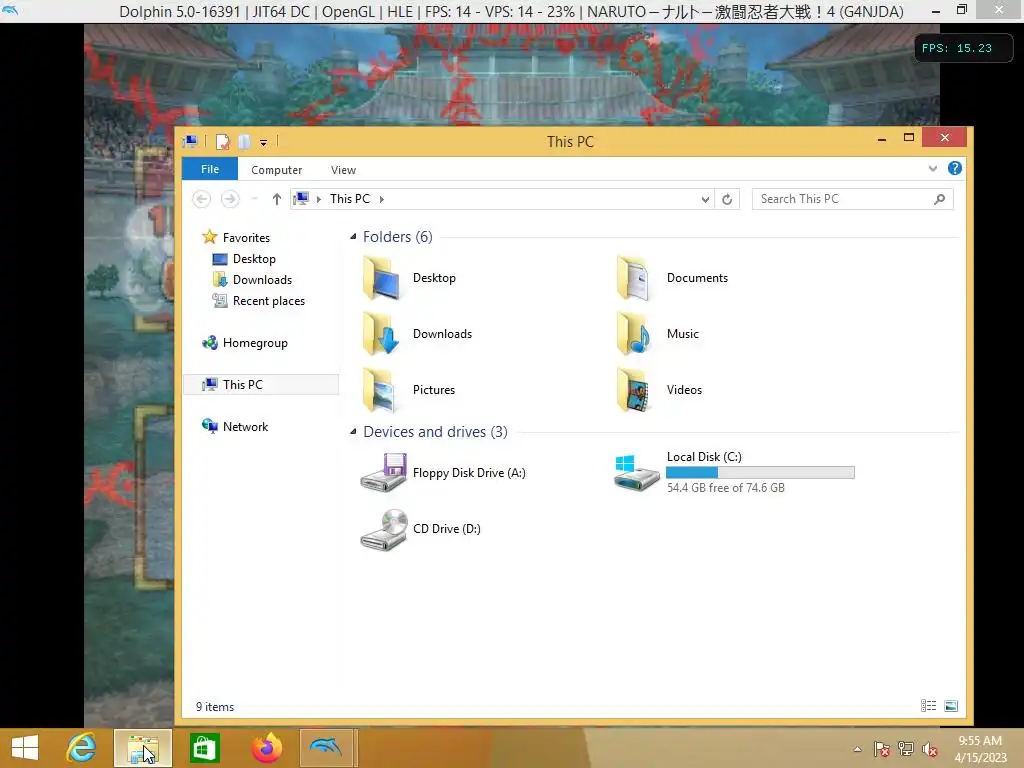The height and width of the screenshot is (768, 1024).
Task: Click This PC in address breadcrumb
Action: point(349,199)
